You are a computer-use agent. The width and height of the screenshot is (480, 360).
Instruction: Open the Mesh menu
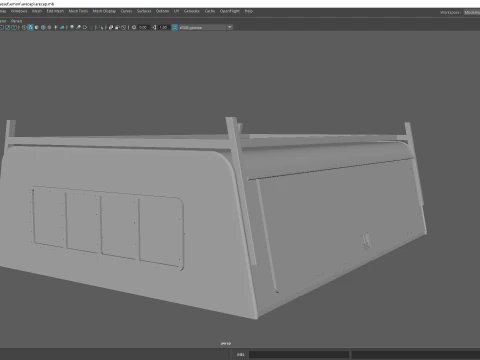pyautogui.click(x=37, y=11)
